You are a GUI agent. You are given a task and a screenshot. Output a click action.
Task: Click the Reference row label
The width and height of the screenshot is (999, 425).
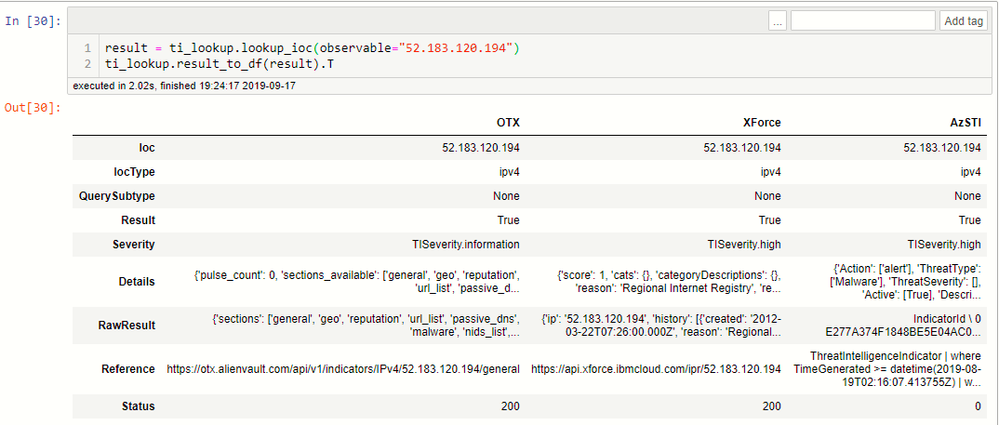(128, 369)
